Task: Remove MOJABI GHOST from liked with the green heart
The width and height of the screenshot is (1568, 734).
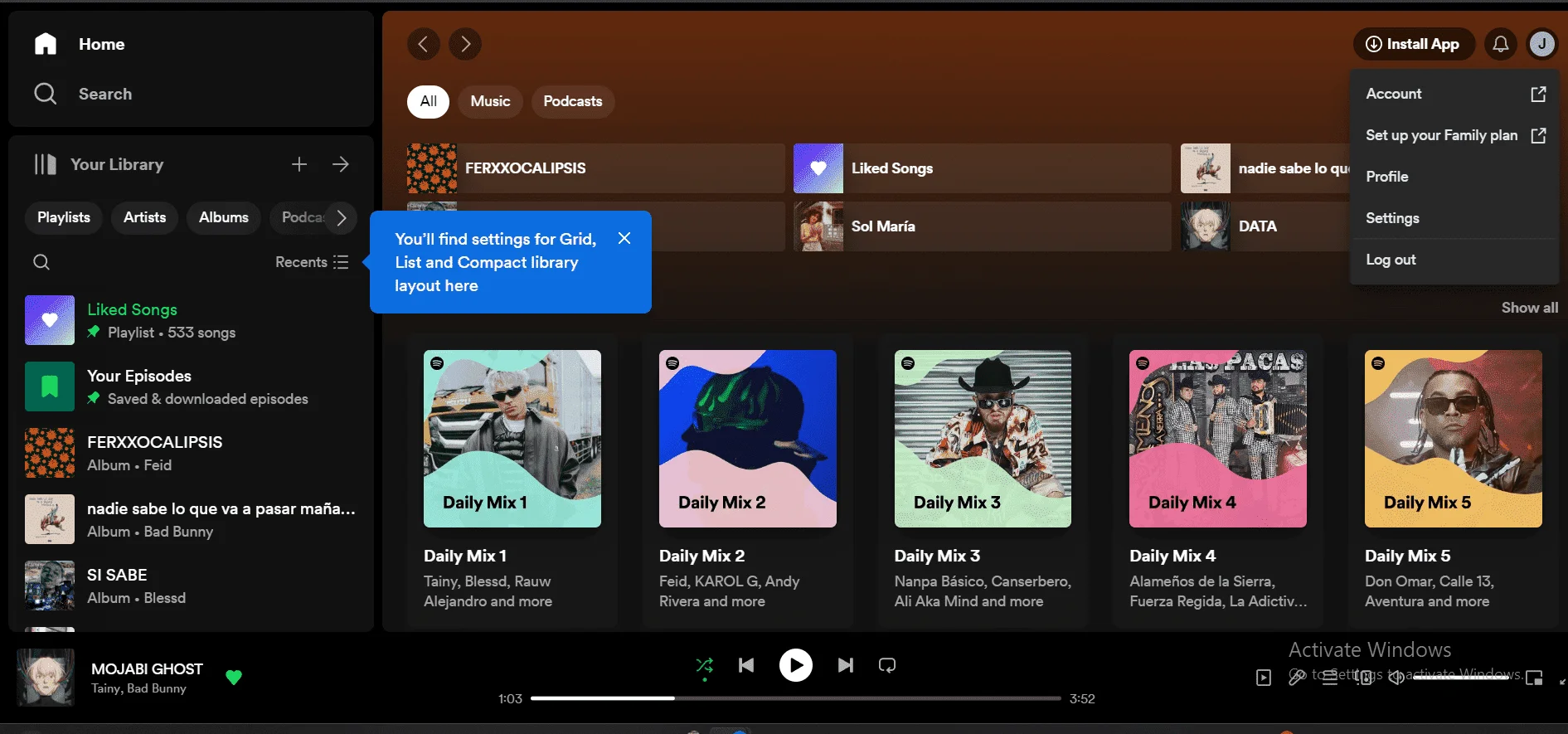Action: coord(234,678)
